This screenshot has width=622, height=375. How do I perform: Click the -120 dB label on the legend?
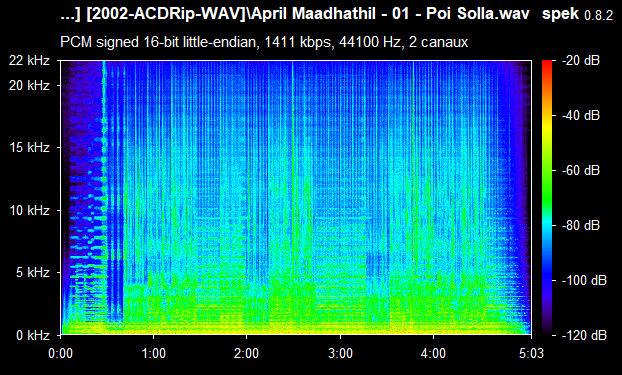coord(584,335)
